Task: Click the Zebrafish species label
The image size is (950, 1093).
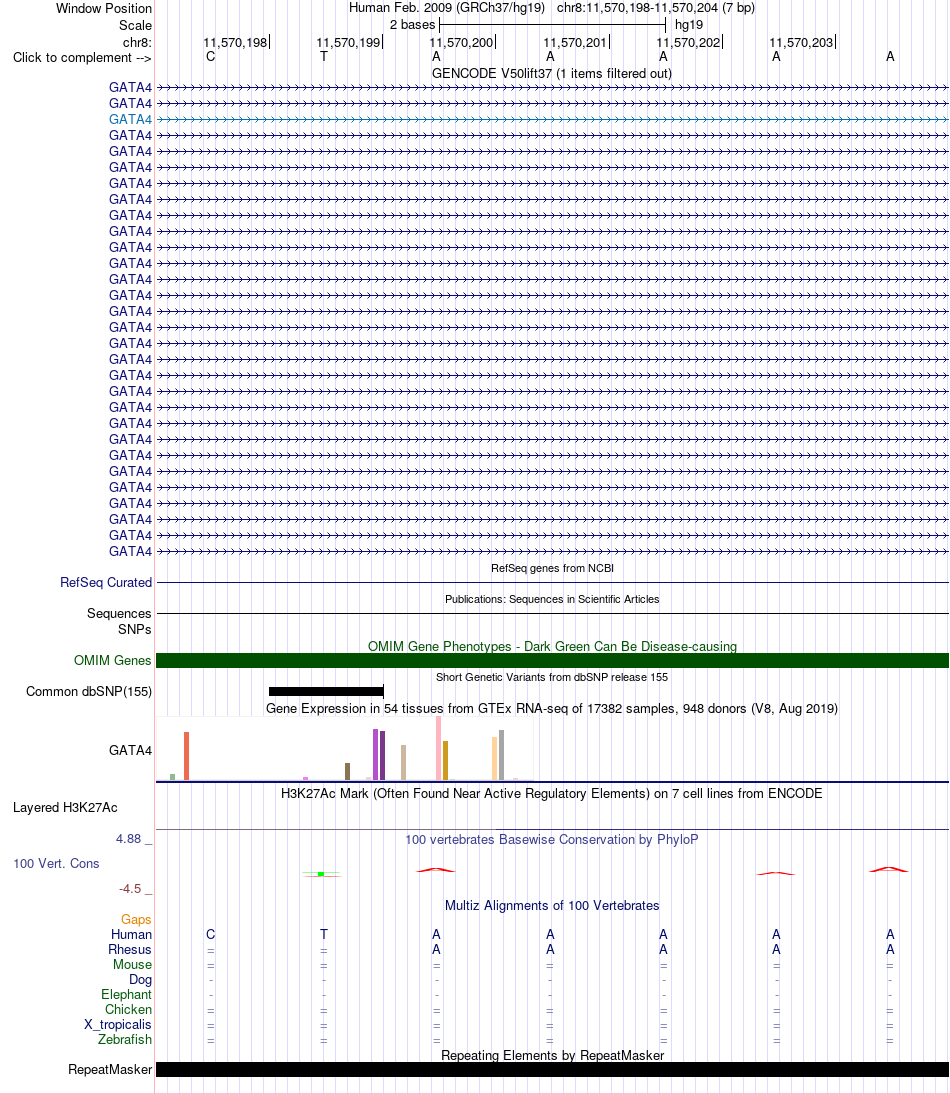Action: point(125,1039)
